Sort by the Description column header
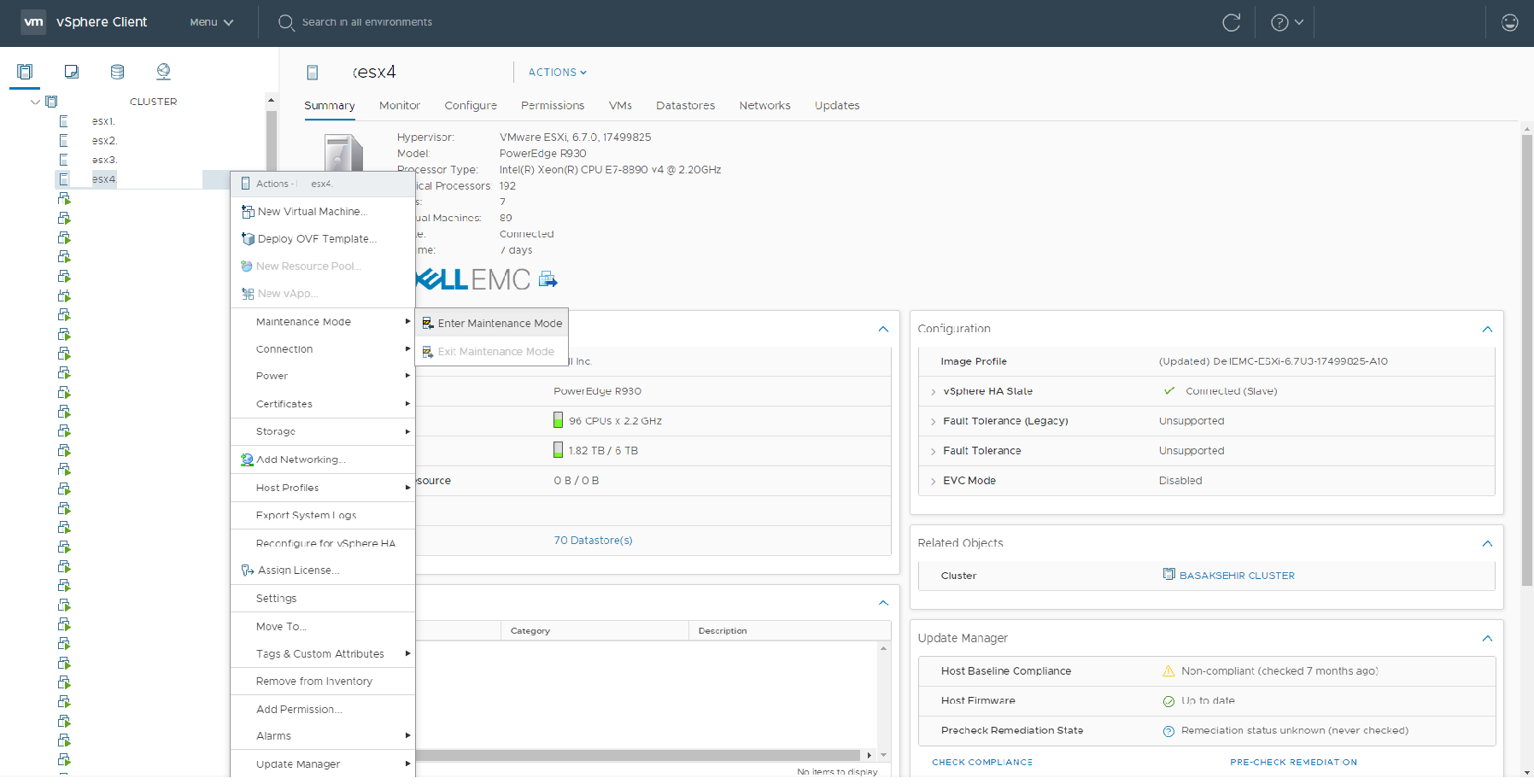The height and width of the screenshot is (784, 1534). tap(790, 630)
